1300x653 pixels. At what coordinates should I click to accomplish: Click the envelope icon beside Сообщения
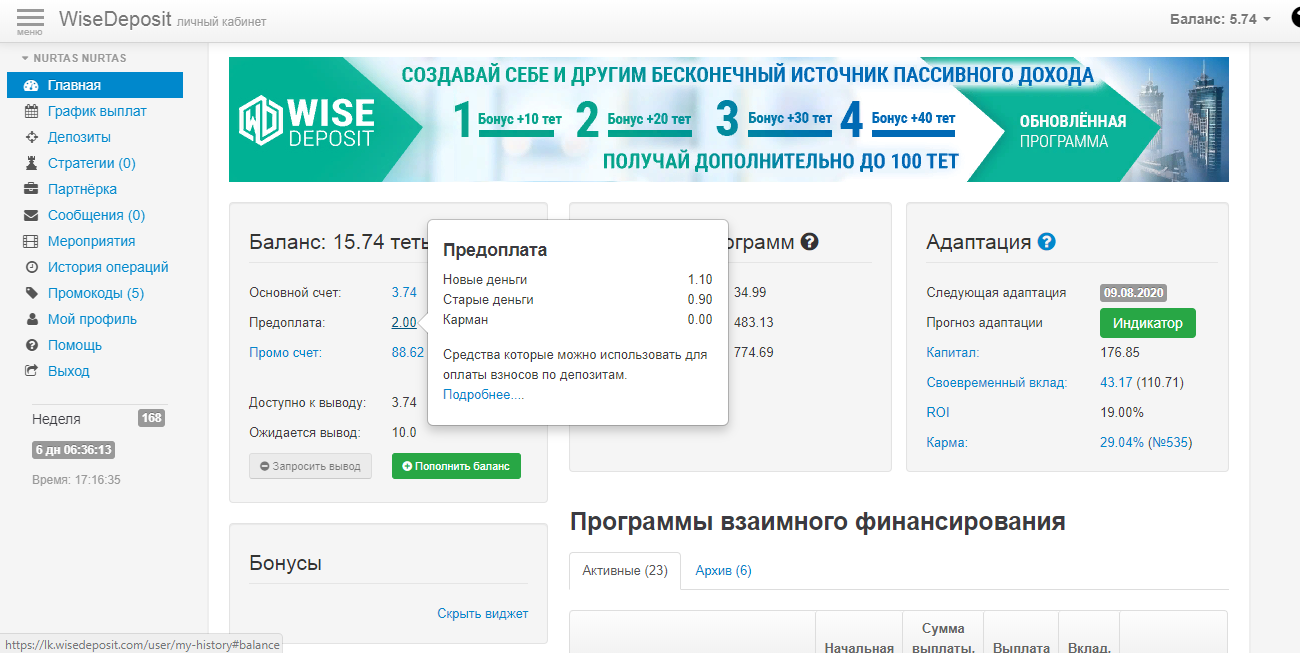pos(31,215)
